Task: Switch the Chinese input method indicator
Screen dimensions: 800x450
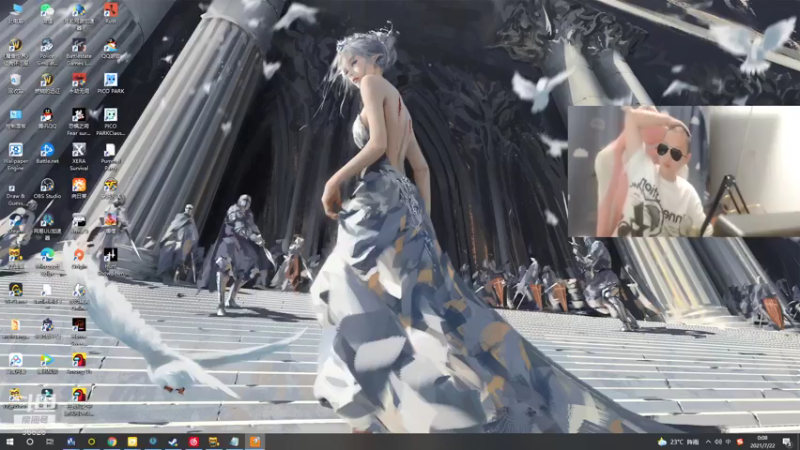Action: [x=729, y=442]
